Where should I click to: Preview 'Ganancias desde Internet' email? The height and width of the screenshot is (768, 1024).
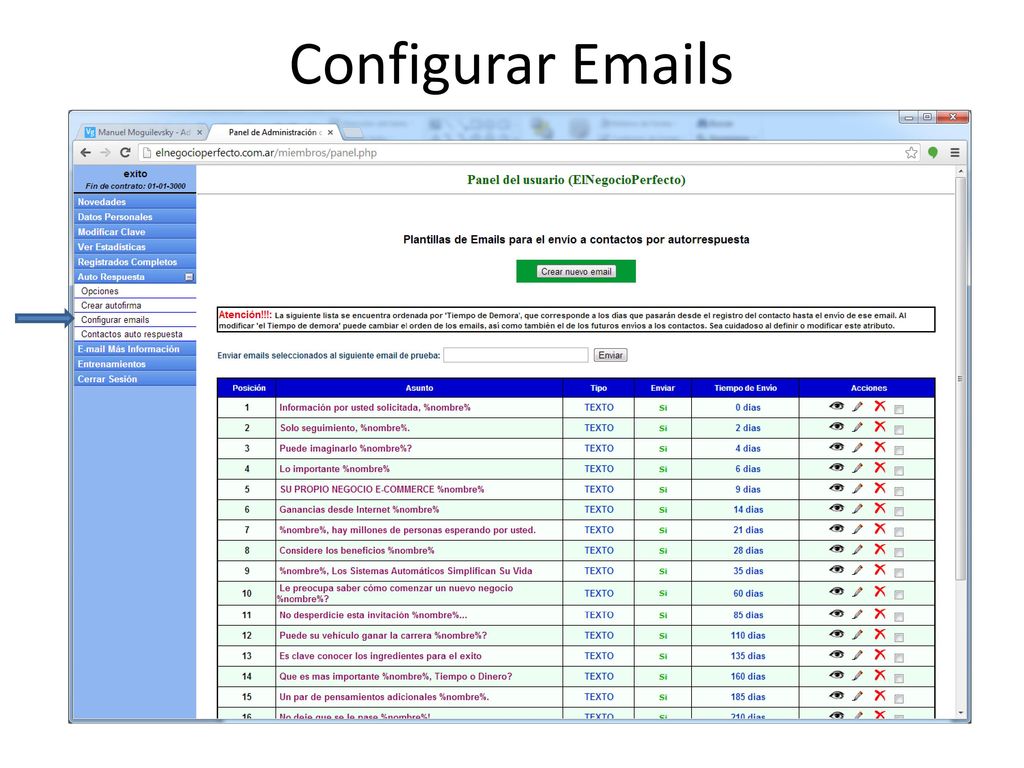(x=836, y=508)
